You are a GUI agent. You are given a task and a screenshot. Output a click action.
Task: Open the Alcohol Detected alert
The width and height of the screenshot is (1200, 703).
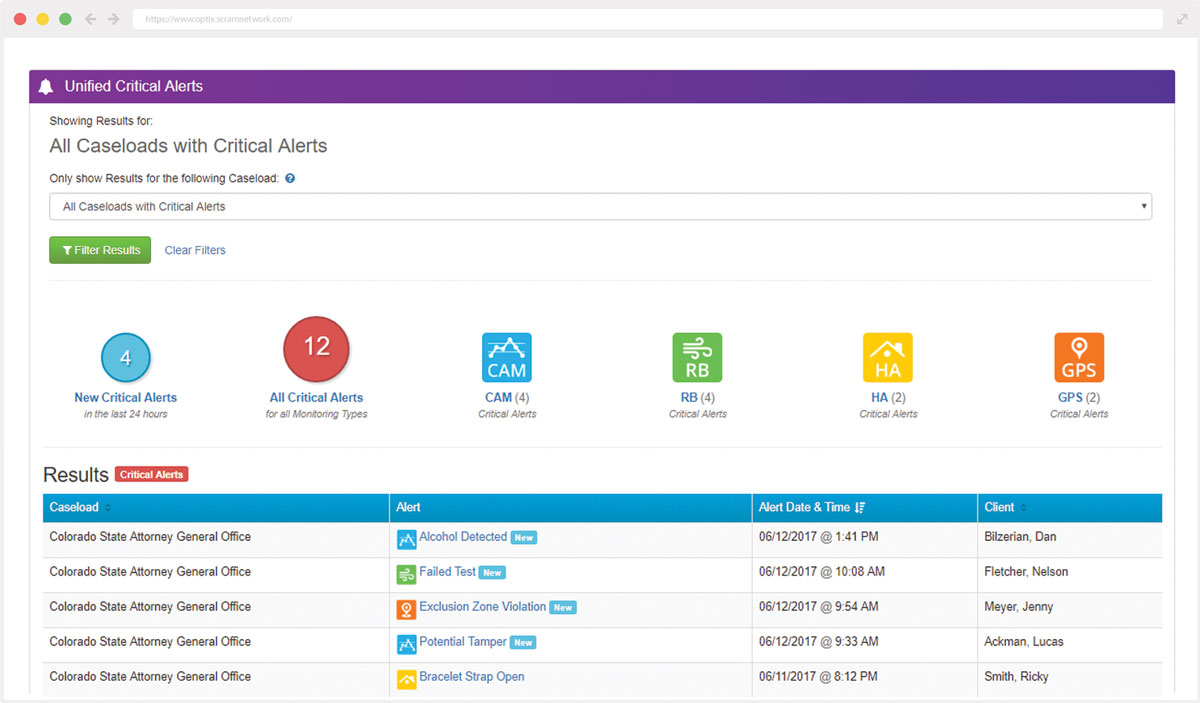point(463,537)
